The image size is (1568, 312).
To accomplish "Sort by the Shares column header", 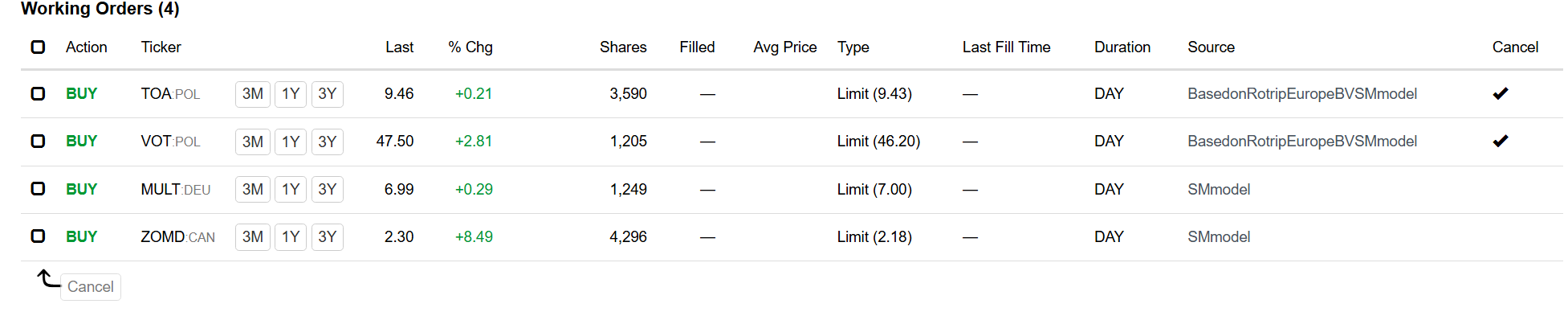I will pyautogui.click(x=623, y=47).
